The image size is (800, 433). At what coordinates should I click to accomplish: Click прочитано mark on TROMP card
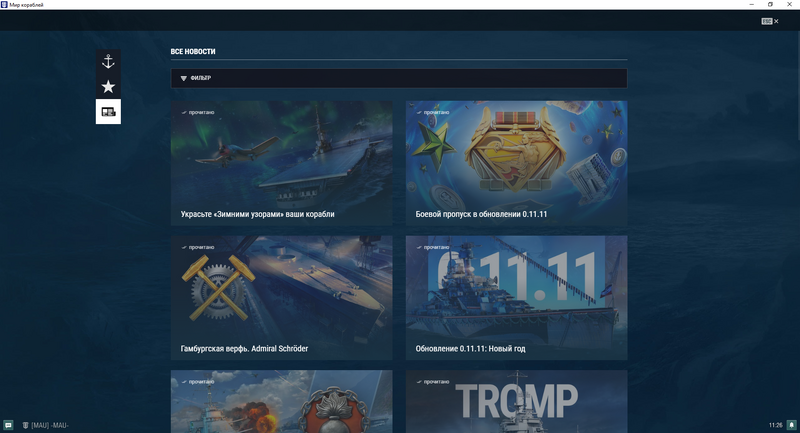click(433, 381)
